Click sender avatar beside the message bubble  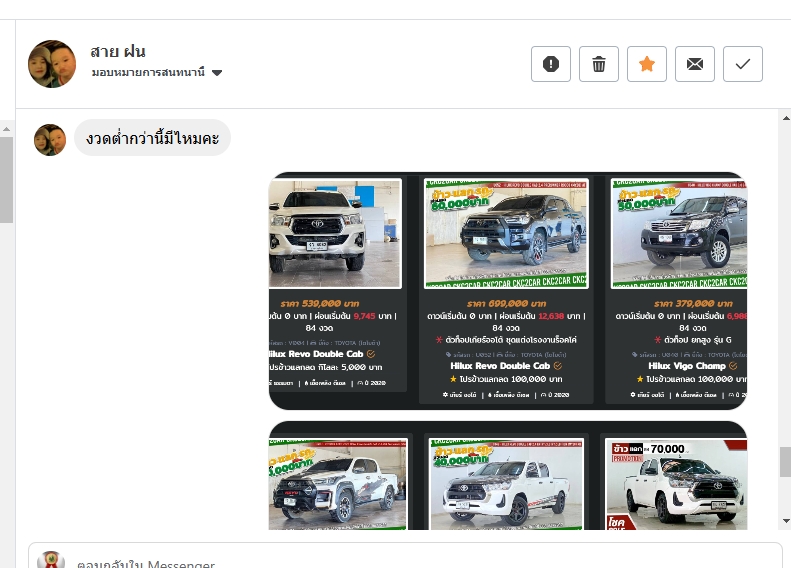click(x=50, y=140)
